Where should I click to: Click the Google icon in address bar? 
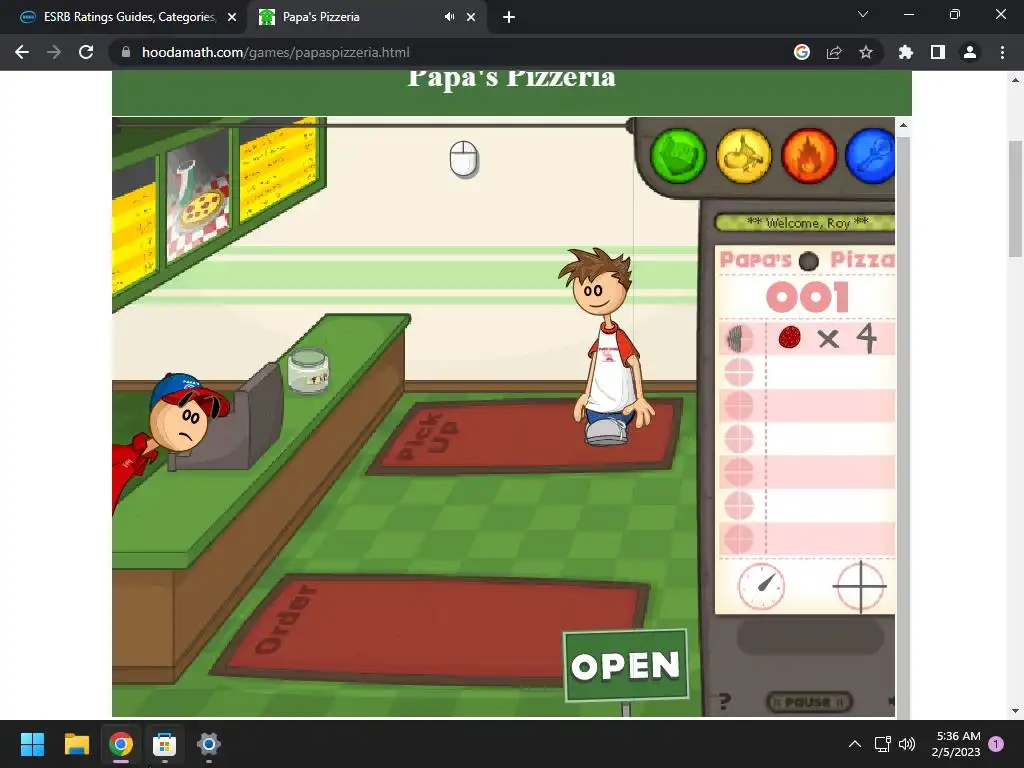pyautogui.click(x=802, y=52)
